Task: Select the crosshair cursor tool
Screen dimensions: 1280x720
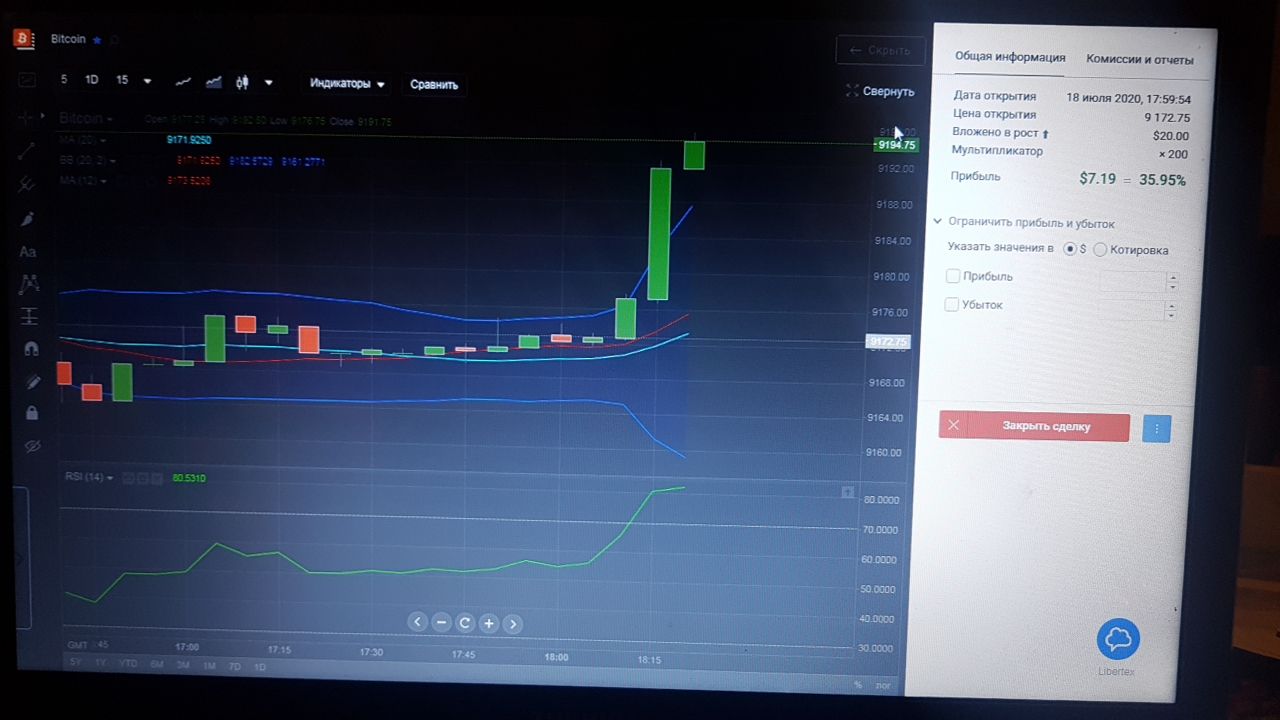Action: [x=25, y=118]
